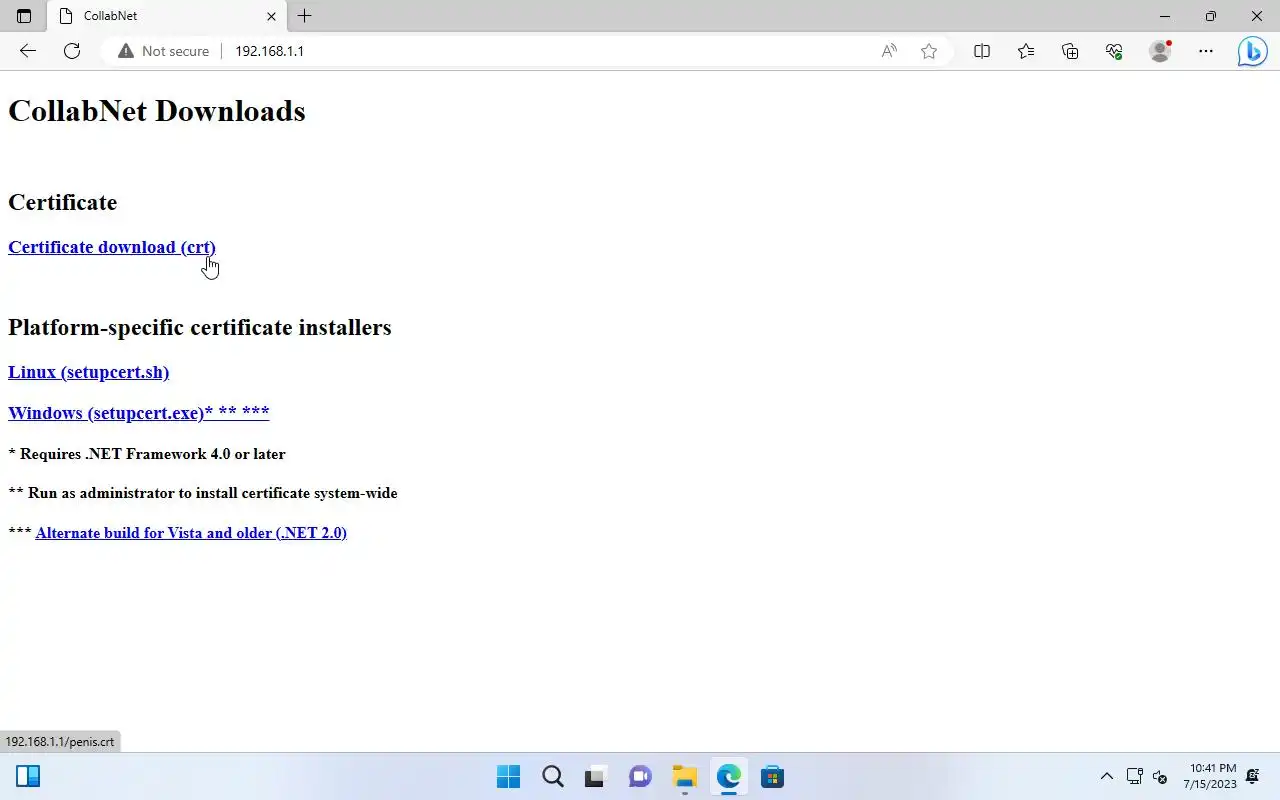Open the Chat app on taskbar
The height and width of the screenshot is (800, 1280).
640,777
